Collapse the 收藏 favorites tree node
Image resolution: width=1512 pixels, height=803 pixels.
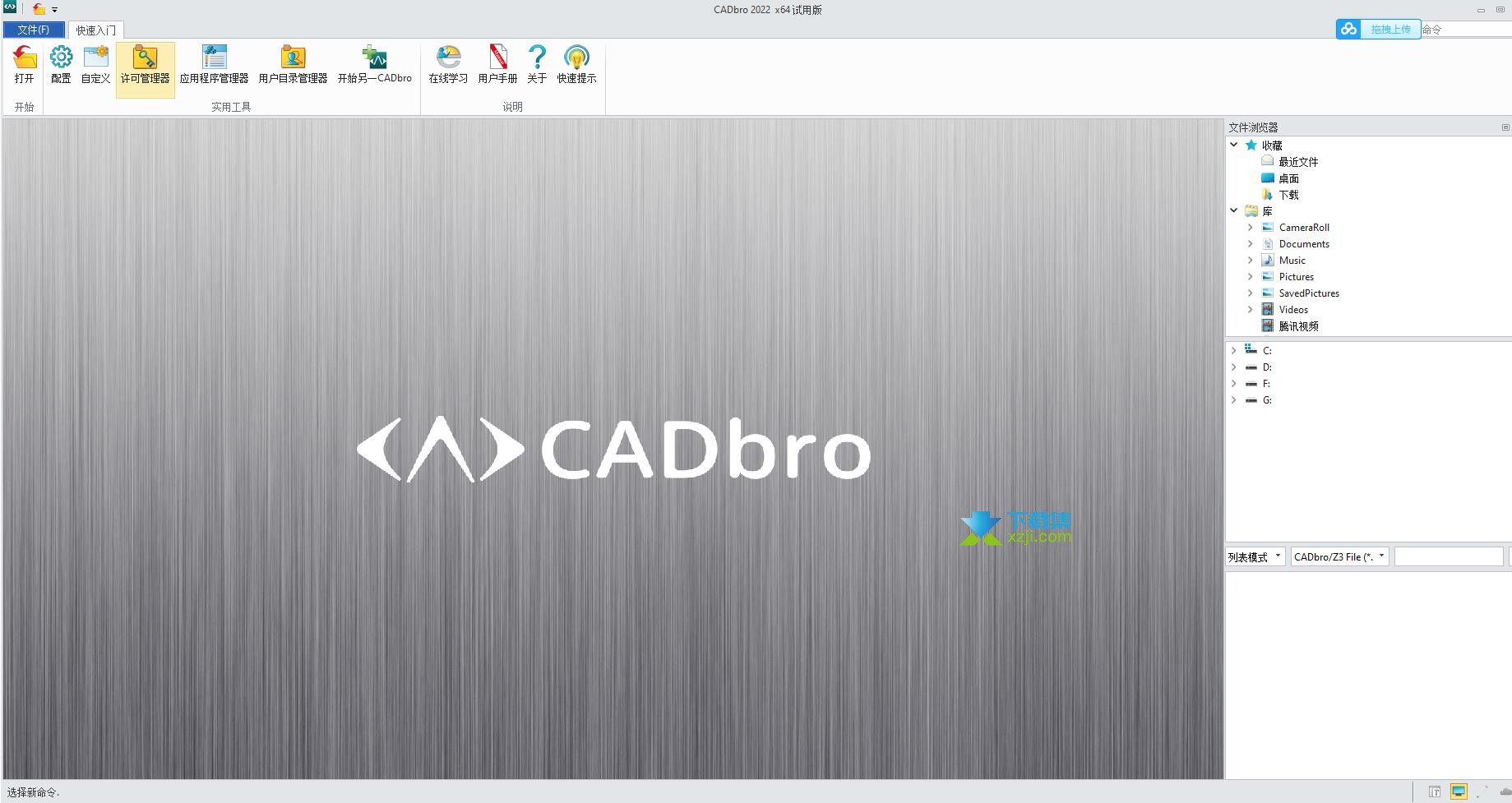(x=1234, y=145)
